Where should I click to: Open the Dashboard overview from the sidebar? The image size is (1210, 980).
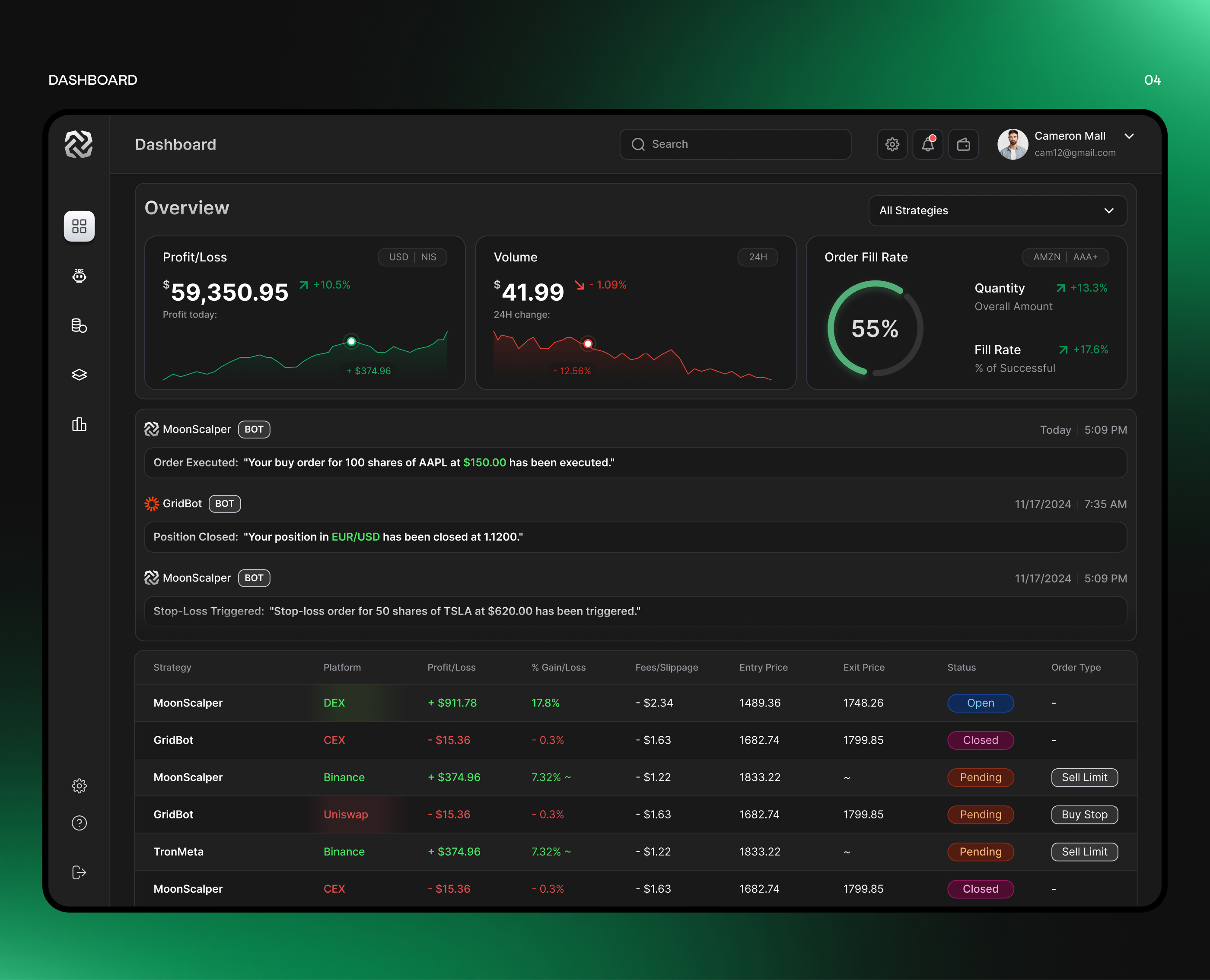[x=79, y=226]
